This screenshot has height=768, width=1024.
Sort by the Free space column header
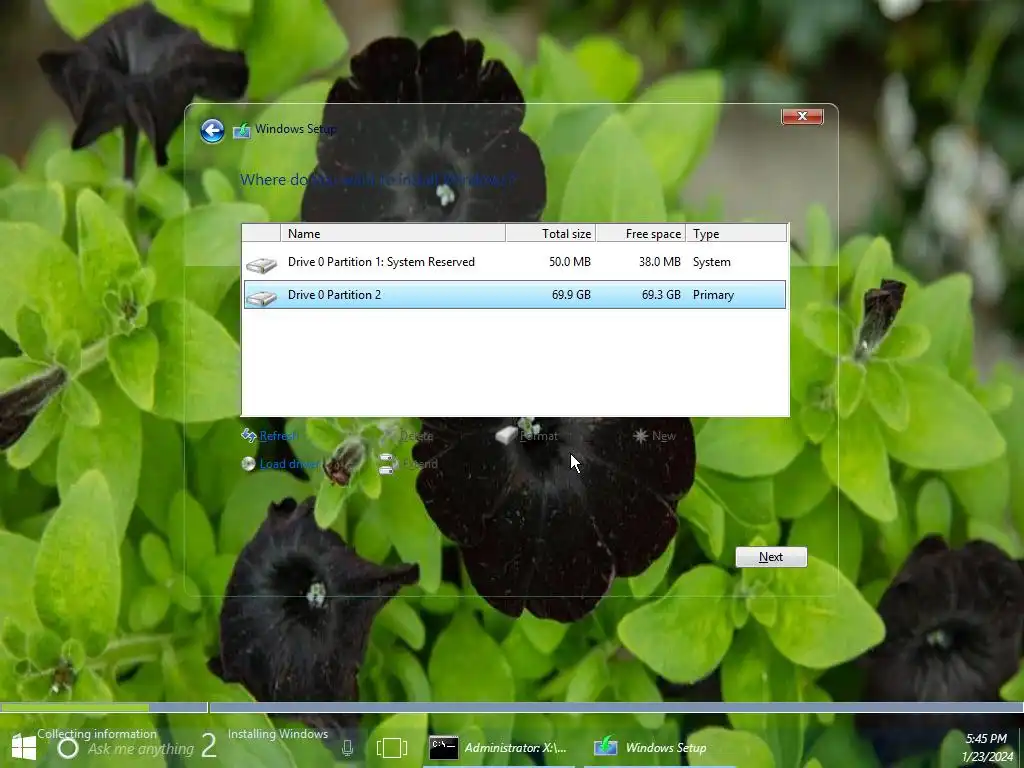tap(641, 233)
